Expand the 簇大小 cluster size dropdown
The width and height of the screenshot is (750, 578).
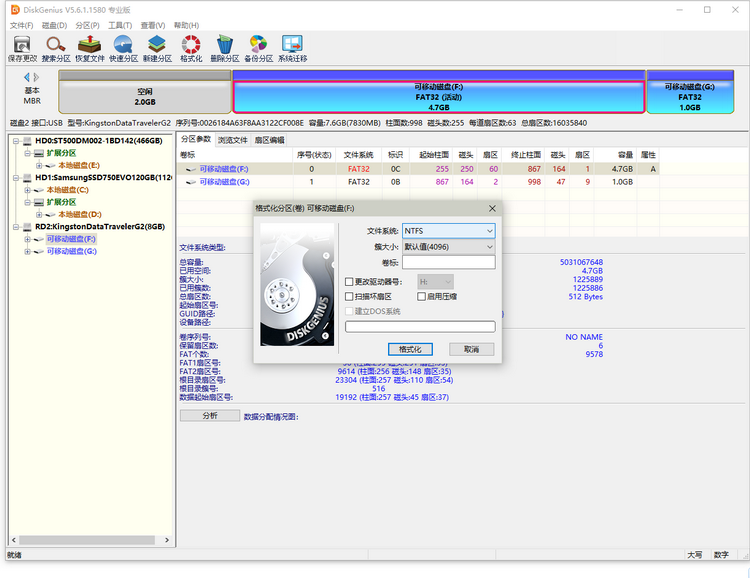(449, 247)
